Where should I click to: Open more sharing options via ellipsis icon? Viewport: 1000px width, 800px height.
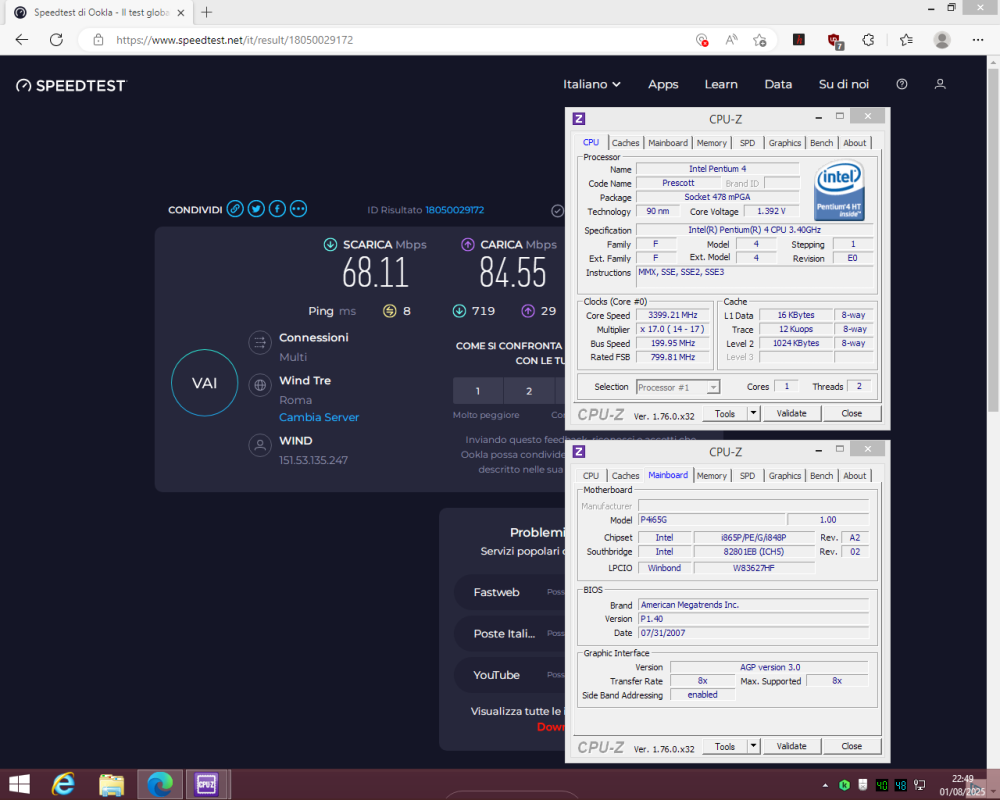click(298, 208)
